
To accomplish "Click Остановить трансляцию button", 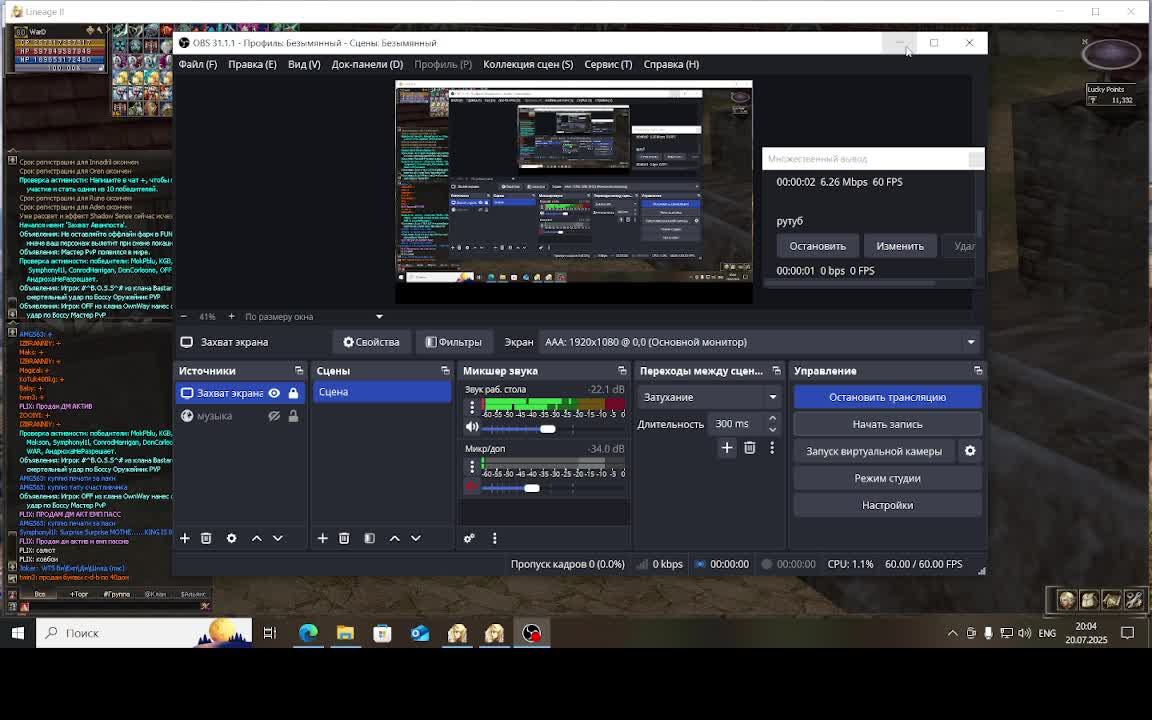I will (x=888, y=397).
